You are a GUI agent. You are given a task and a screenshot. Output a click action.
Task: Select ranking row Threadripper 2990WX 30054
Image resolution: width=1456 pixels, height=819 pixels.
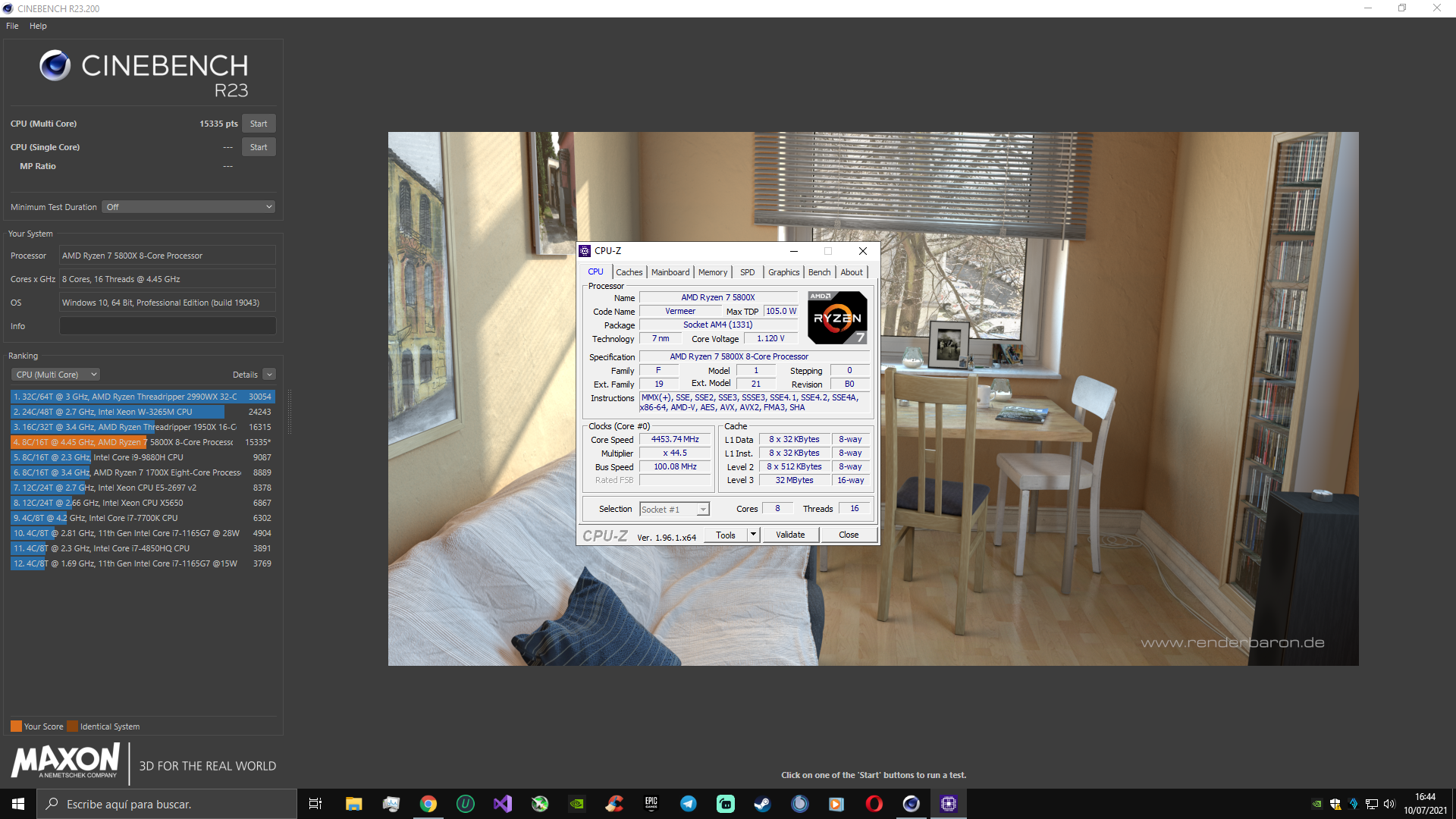point(143,397)
